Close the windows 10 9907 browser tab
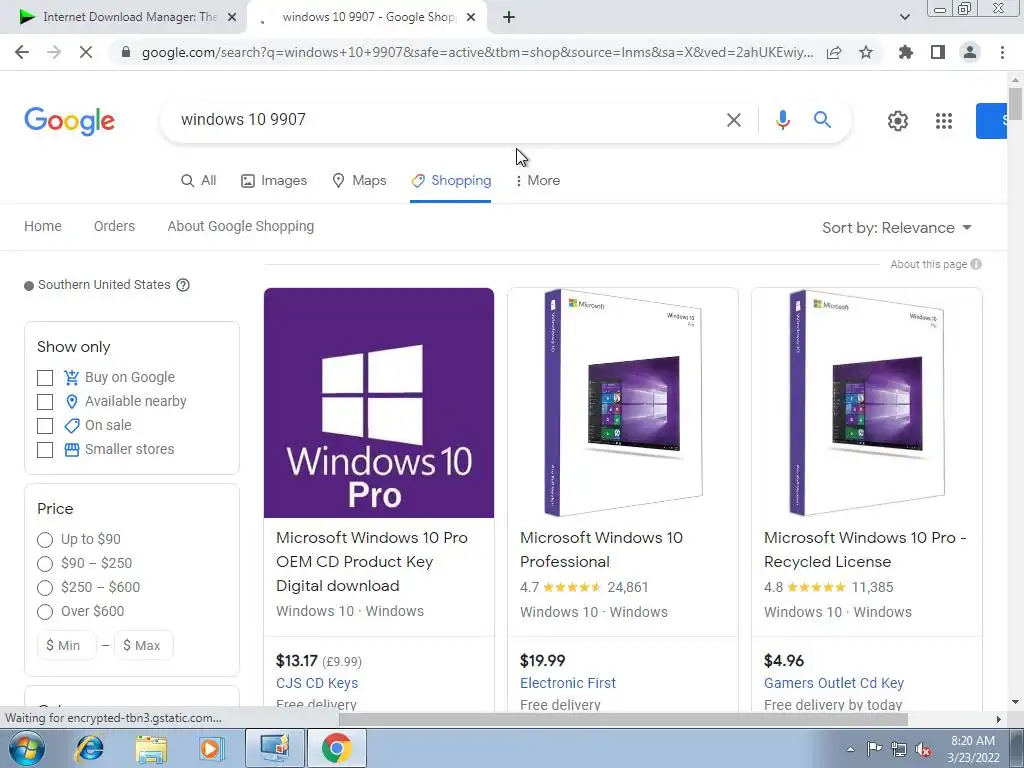Viewport: 1024px width, 768px height. (x=471, y=17)
